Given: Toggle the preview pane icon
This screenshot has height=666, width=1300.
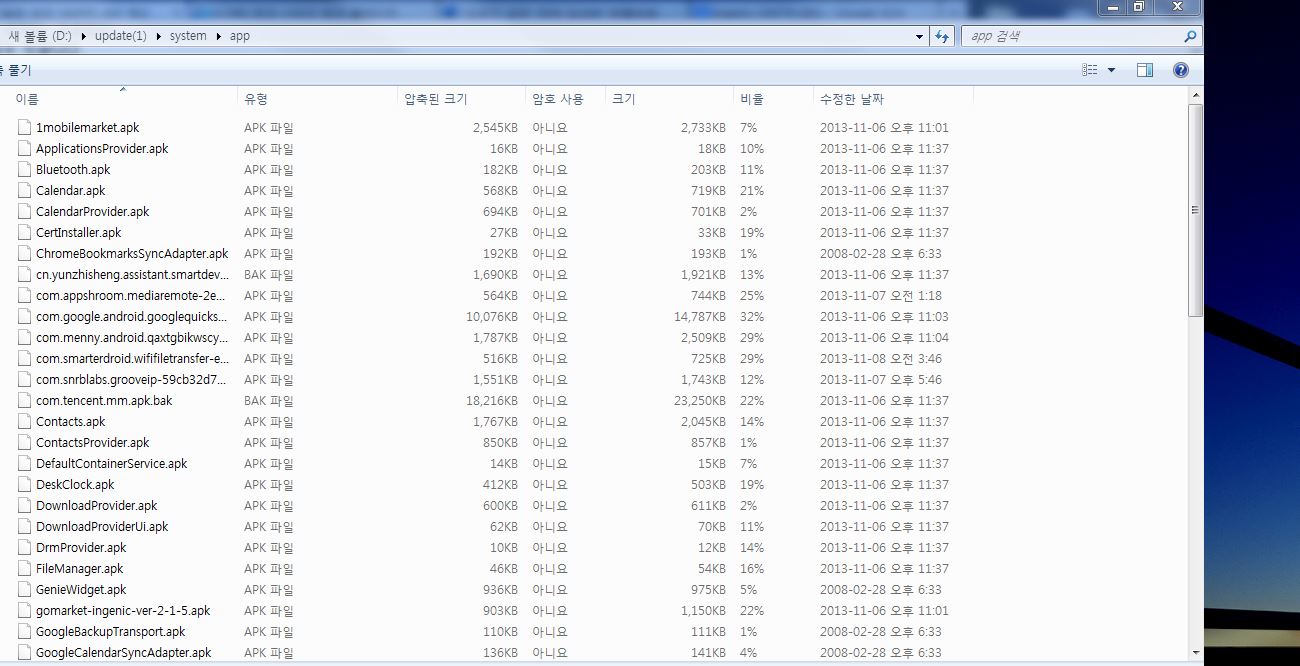Looking at the screenshot, I should 1145,70.
